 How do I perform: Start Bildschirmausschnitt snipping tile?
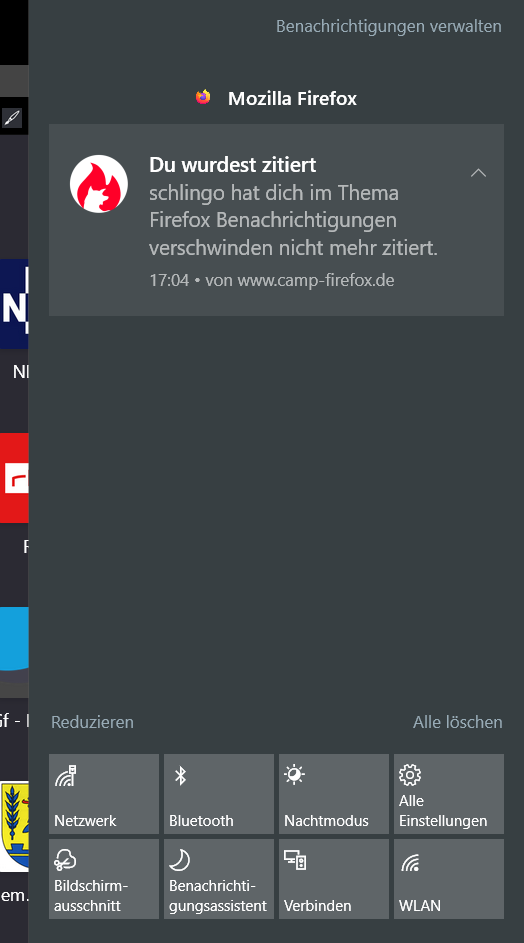coord(104,879)
